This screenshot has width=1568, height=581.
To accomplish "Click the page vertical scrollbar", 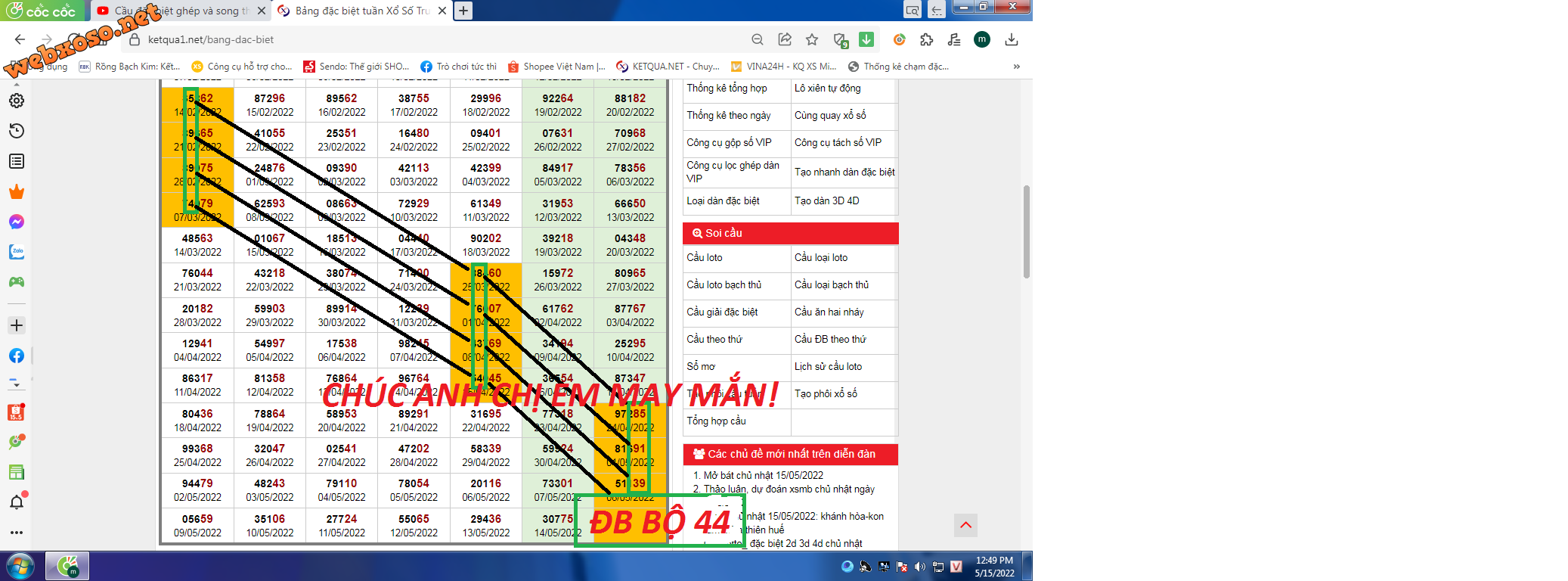I will click(x=1026, y=231).
